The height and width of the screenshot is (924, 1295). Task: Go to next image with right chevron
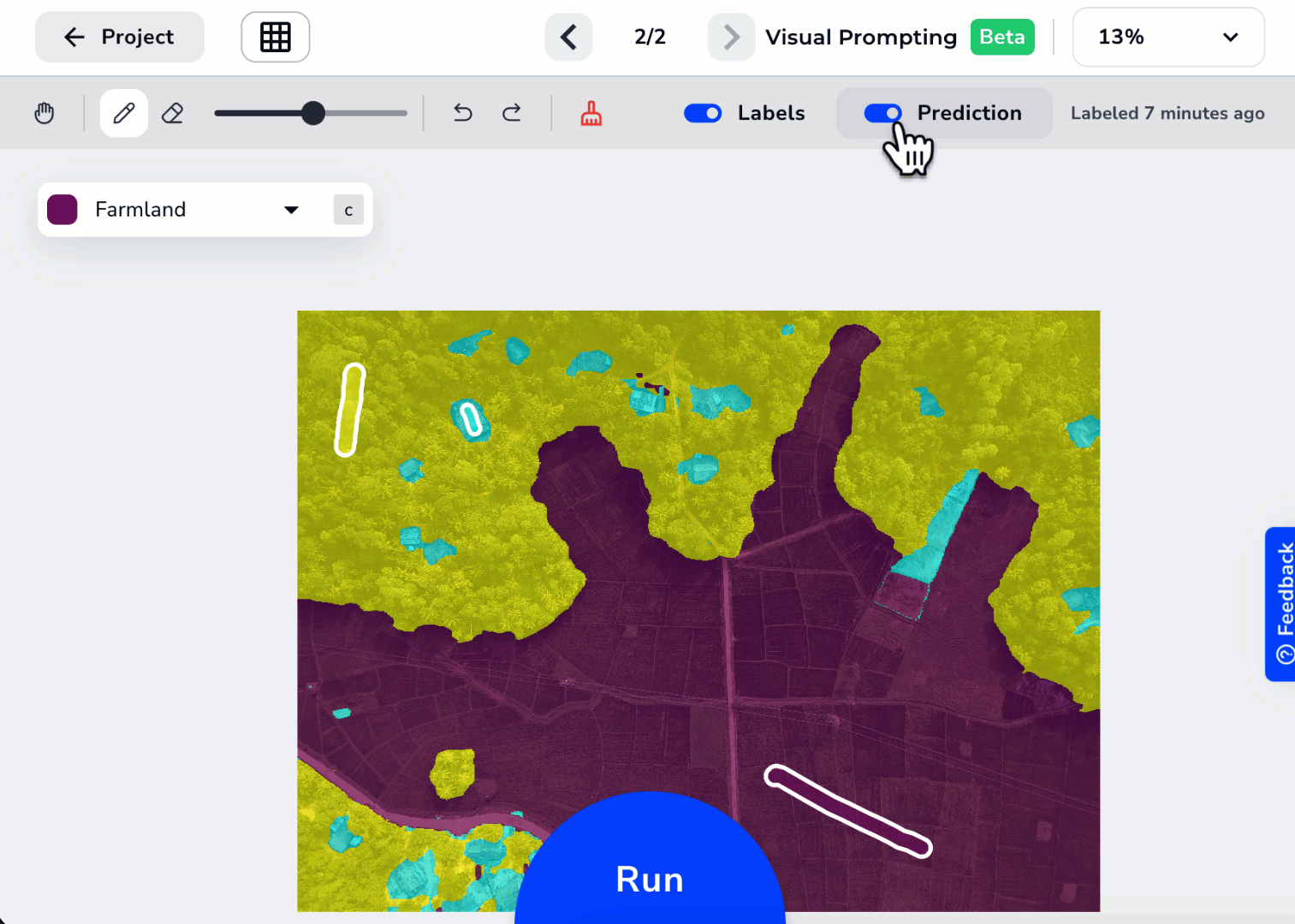[731, 37]
